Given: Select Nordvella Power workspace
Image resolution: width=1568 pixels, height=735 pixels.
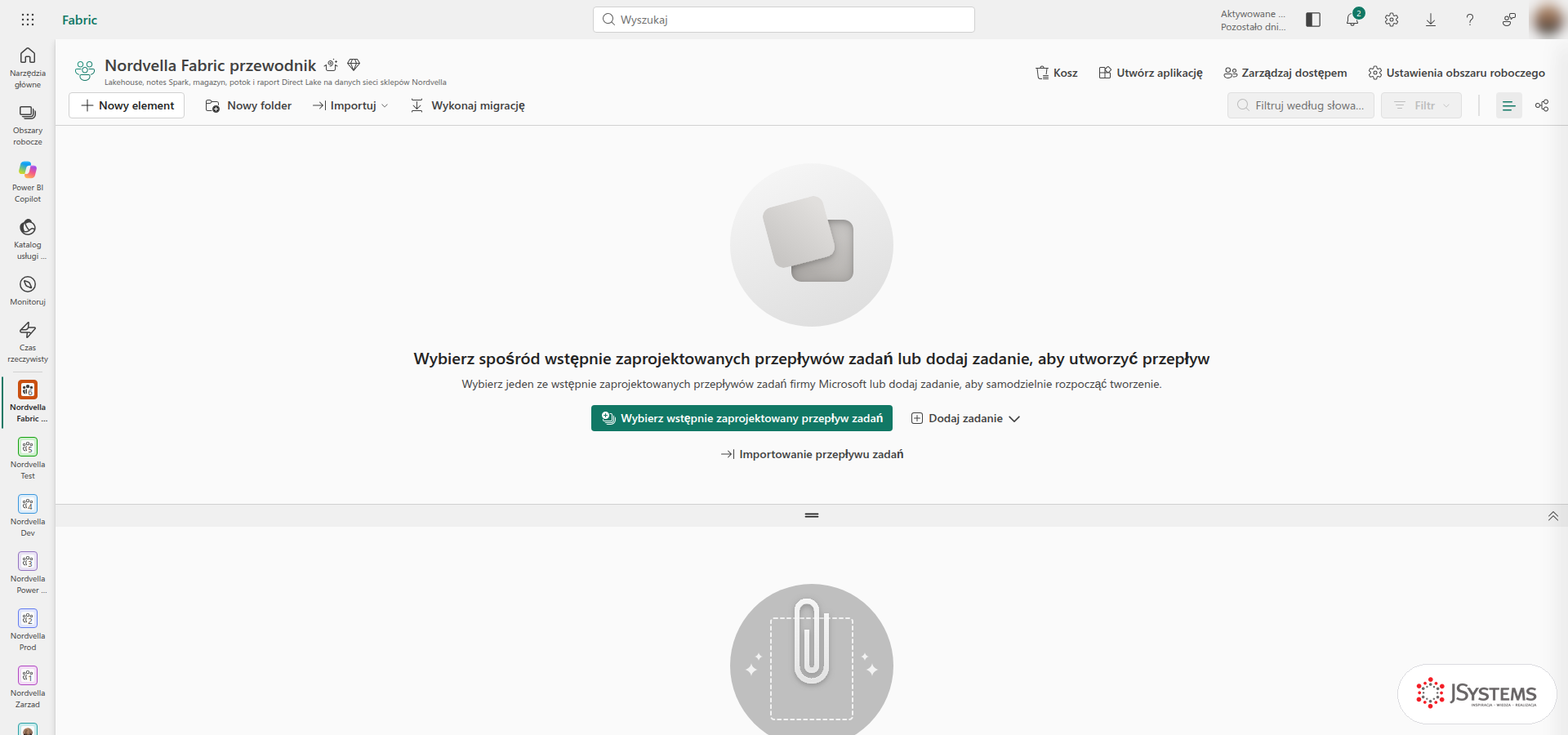Looking at the screenshot, I should [x=28, y=572].
